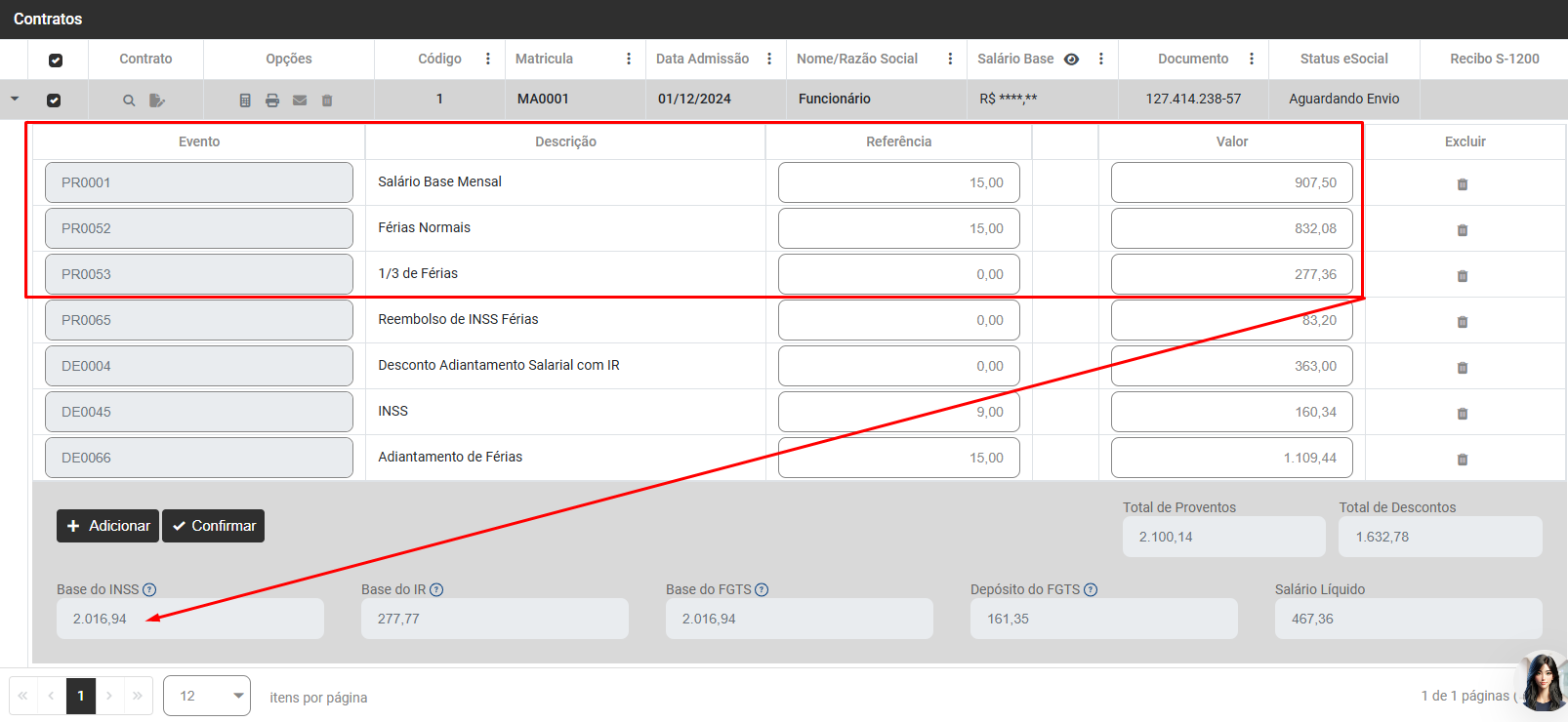The width and height of the screenshot is (1568, 722).
Task: Delete the PR0001 Salário Base Mensal event
Action: (1463, 184)
